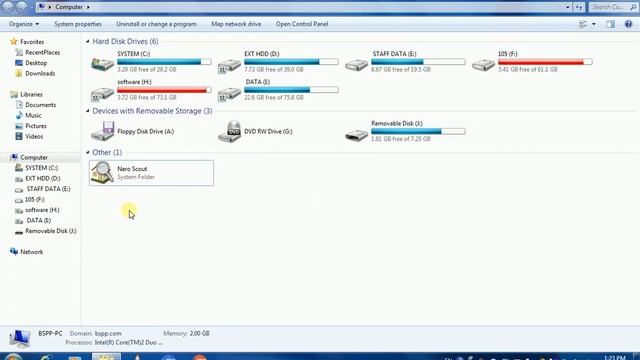640x360 pixels.
Task: Open the address bar history dropdown
Action: pos(567,7)
